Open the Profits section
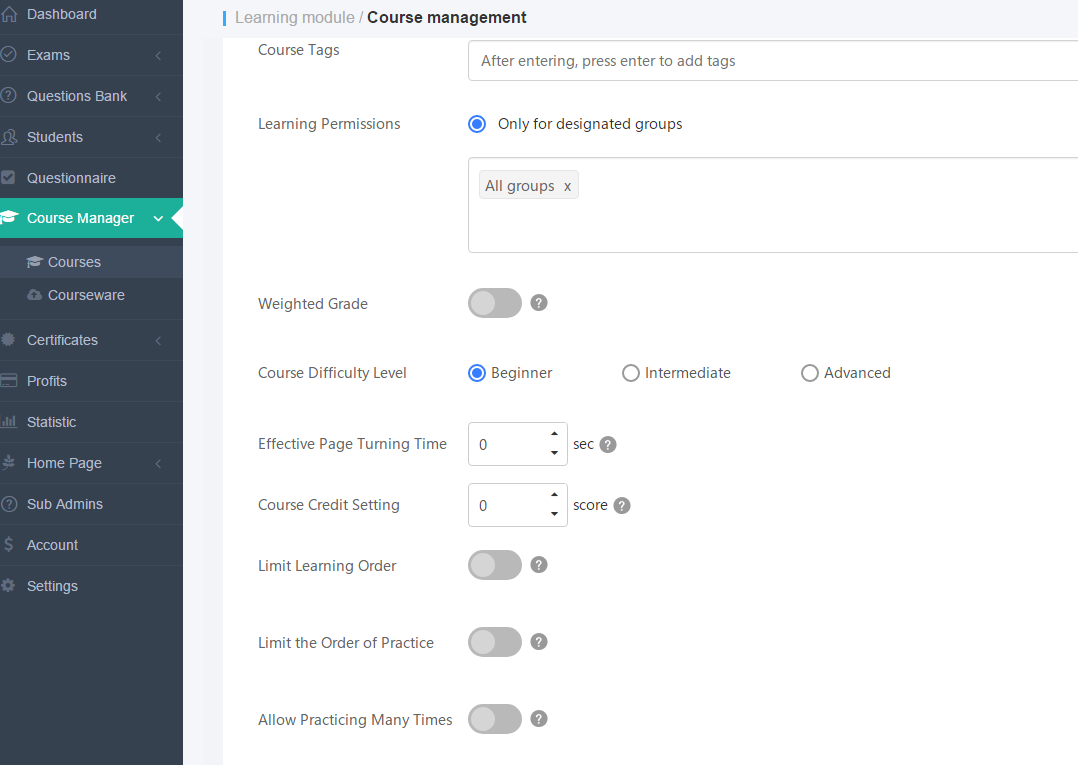The width and height of the screenshot is (1078, 765). click(x=91, y=381)
